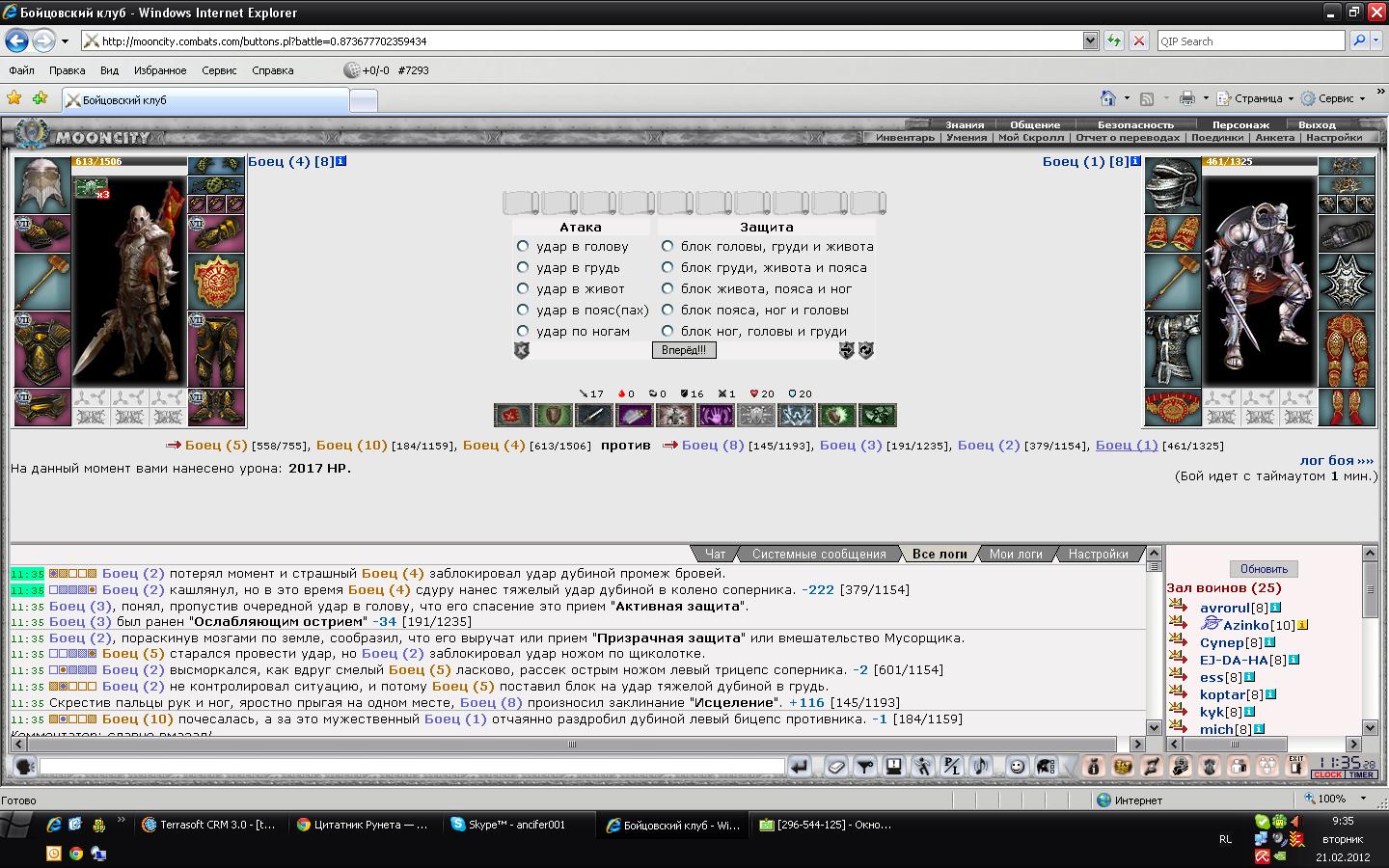Use the white warrior figure technique icon
This screenshot has width=1389, height=868.
[x=675, y=416]
